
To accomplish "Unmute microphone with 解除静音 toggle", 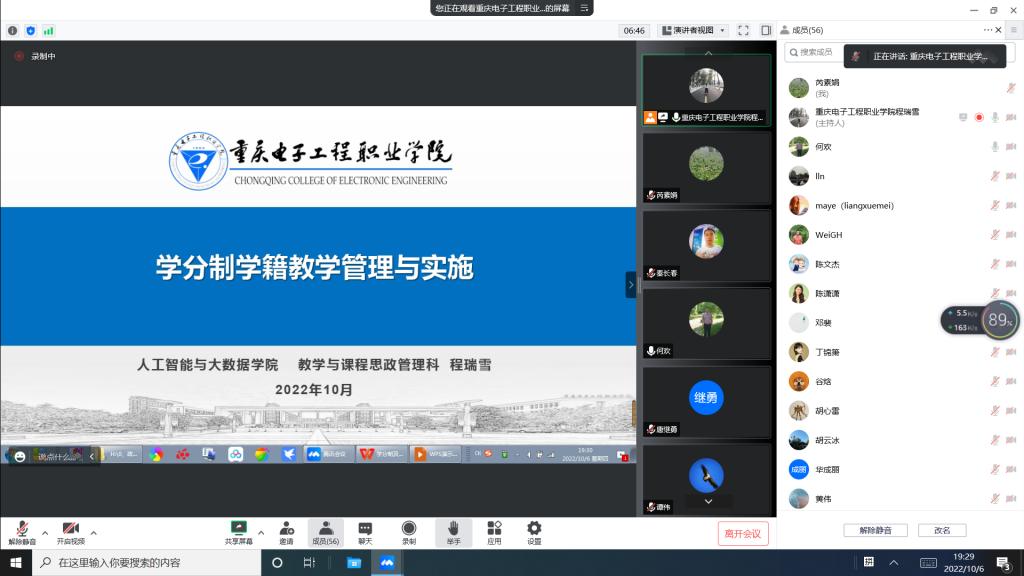I will 21,531.
